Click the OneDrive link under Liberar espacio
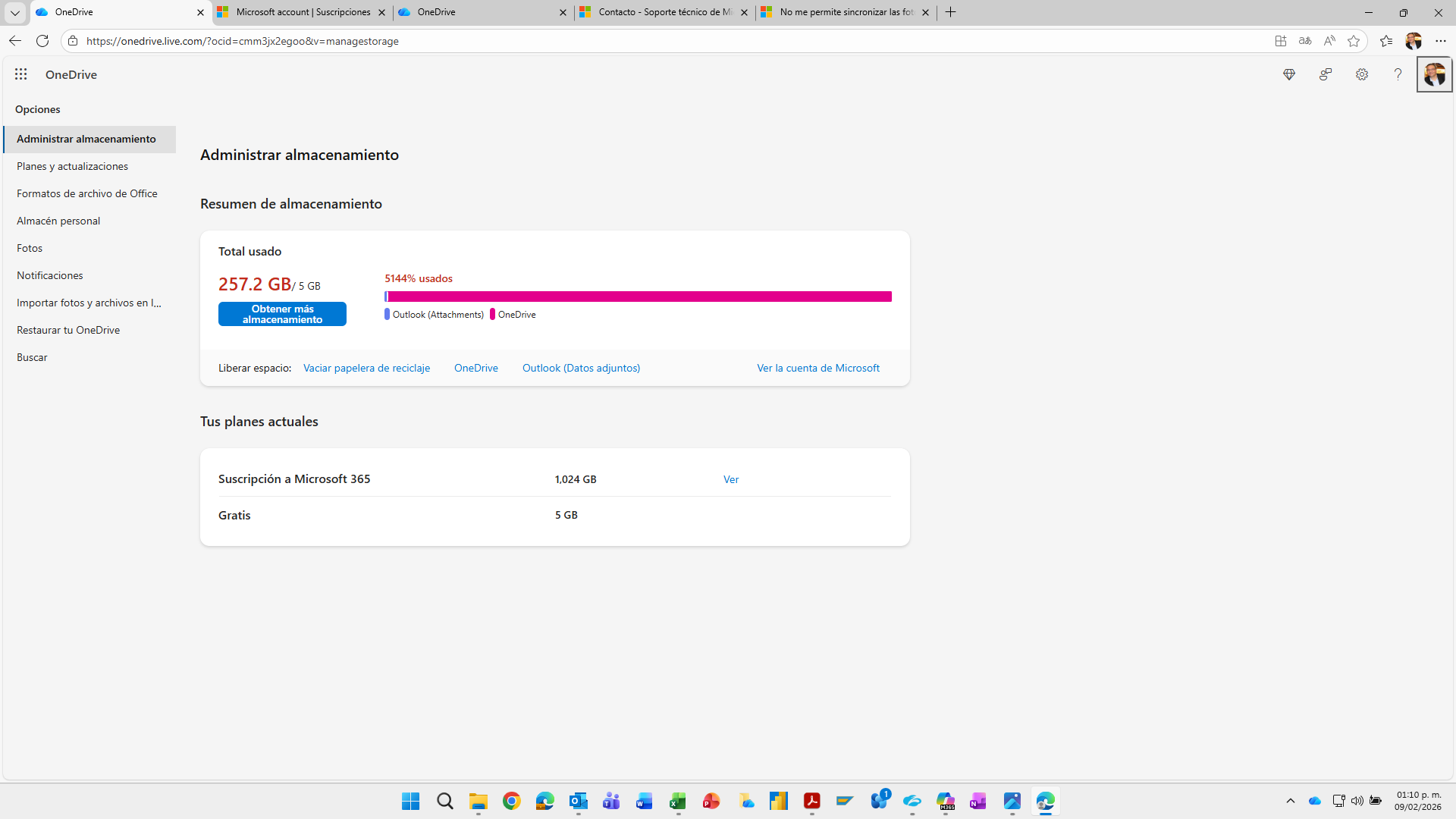 pyautogui.click(x=476, y=368)
